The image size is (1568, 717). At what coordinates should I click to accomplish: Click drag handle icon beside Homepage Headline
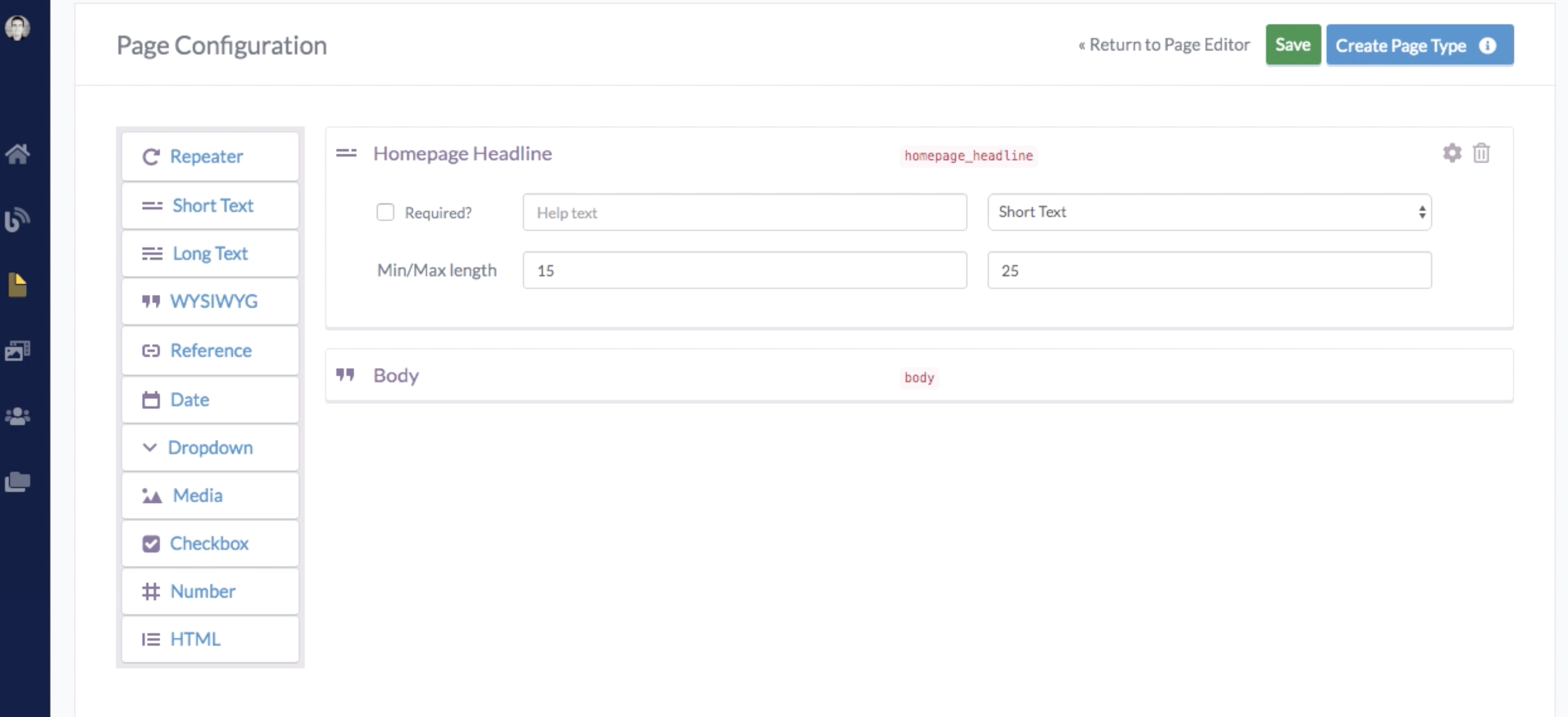pyautogui.click(x=346, y=153)
